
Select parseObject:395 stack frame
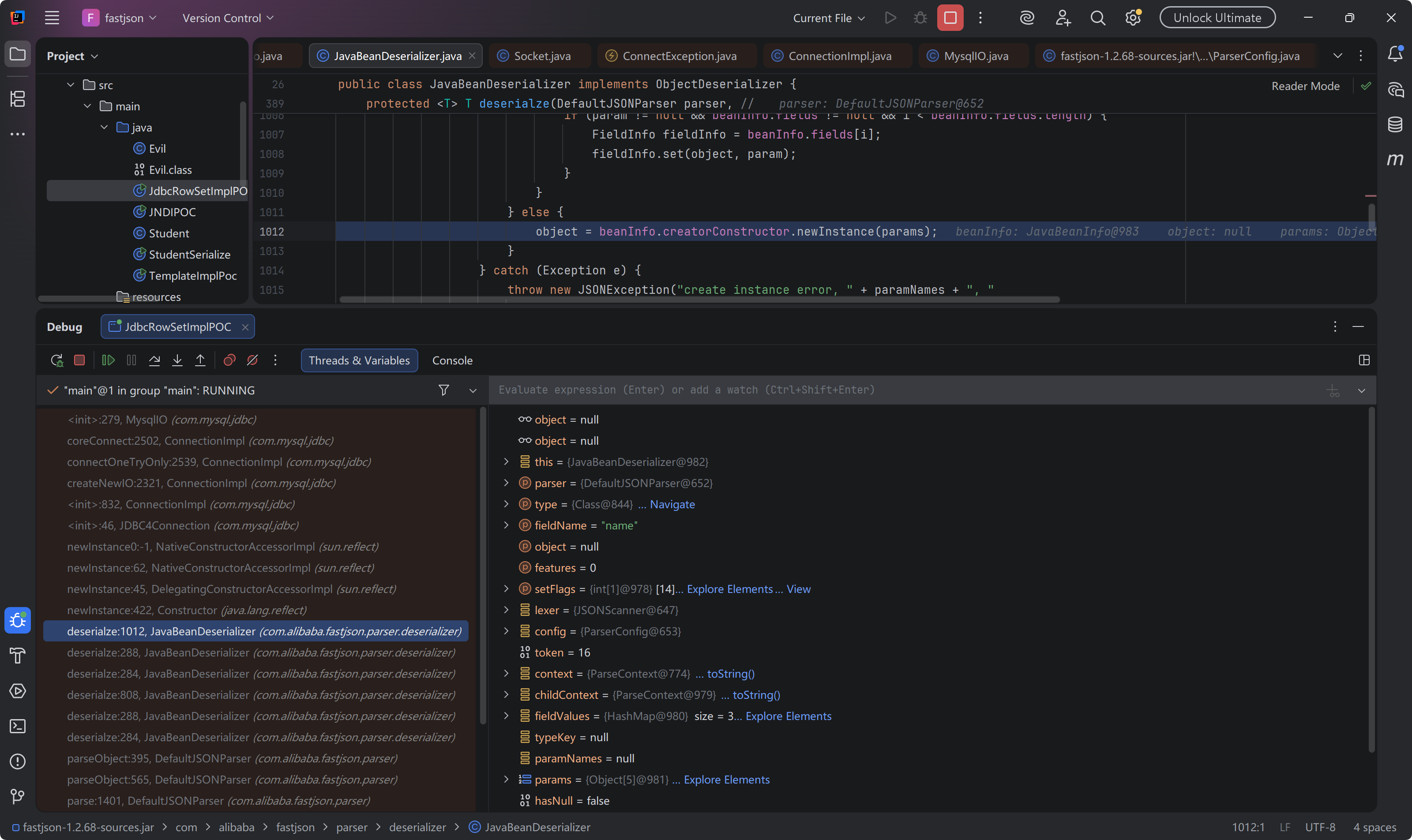232,758
